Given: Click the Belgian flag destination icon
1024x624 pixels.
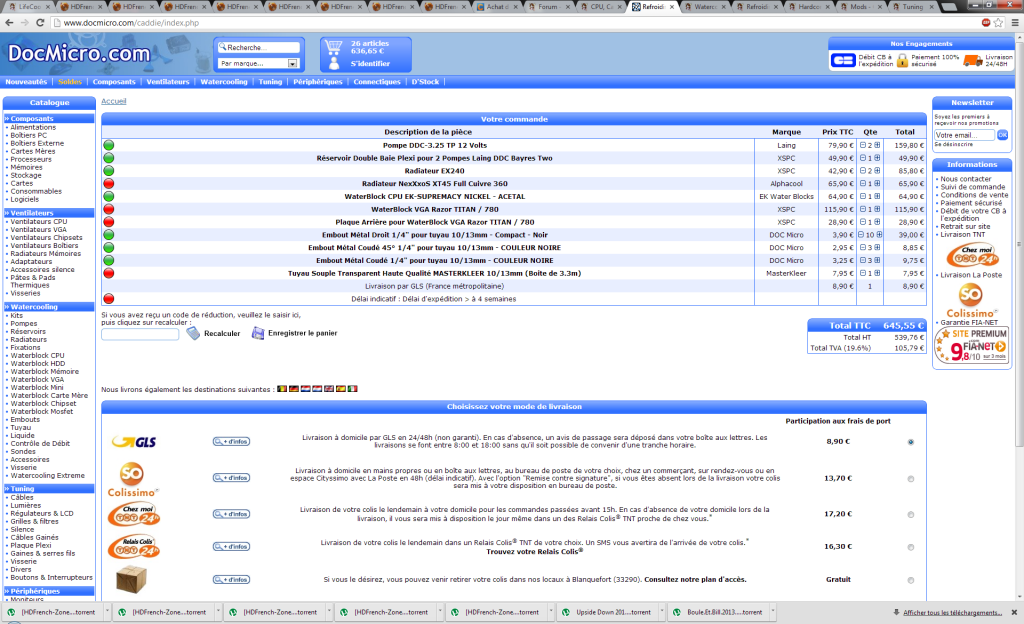Looking at the screenshot, I should [282, 389].
